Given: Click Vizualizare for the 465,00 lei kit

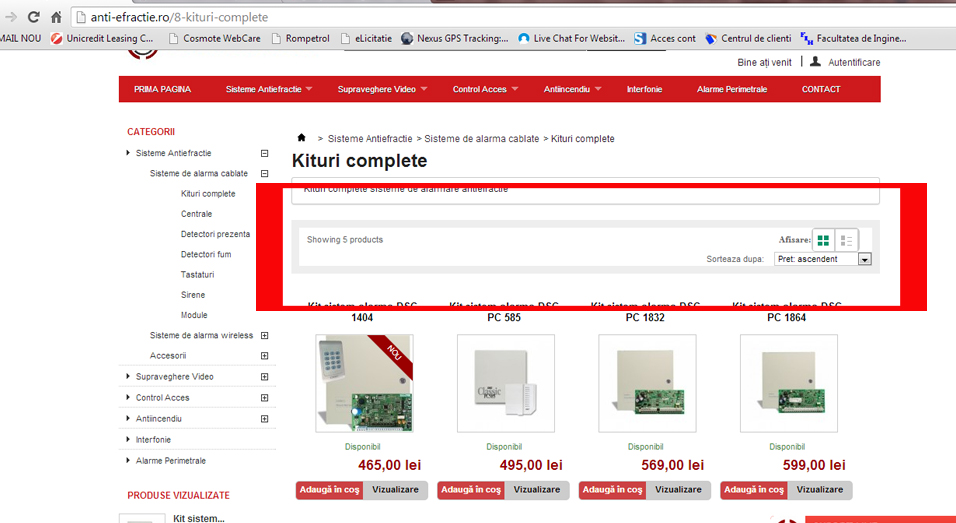Looking at the screenshot, I should click(395, 490).
